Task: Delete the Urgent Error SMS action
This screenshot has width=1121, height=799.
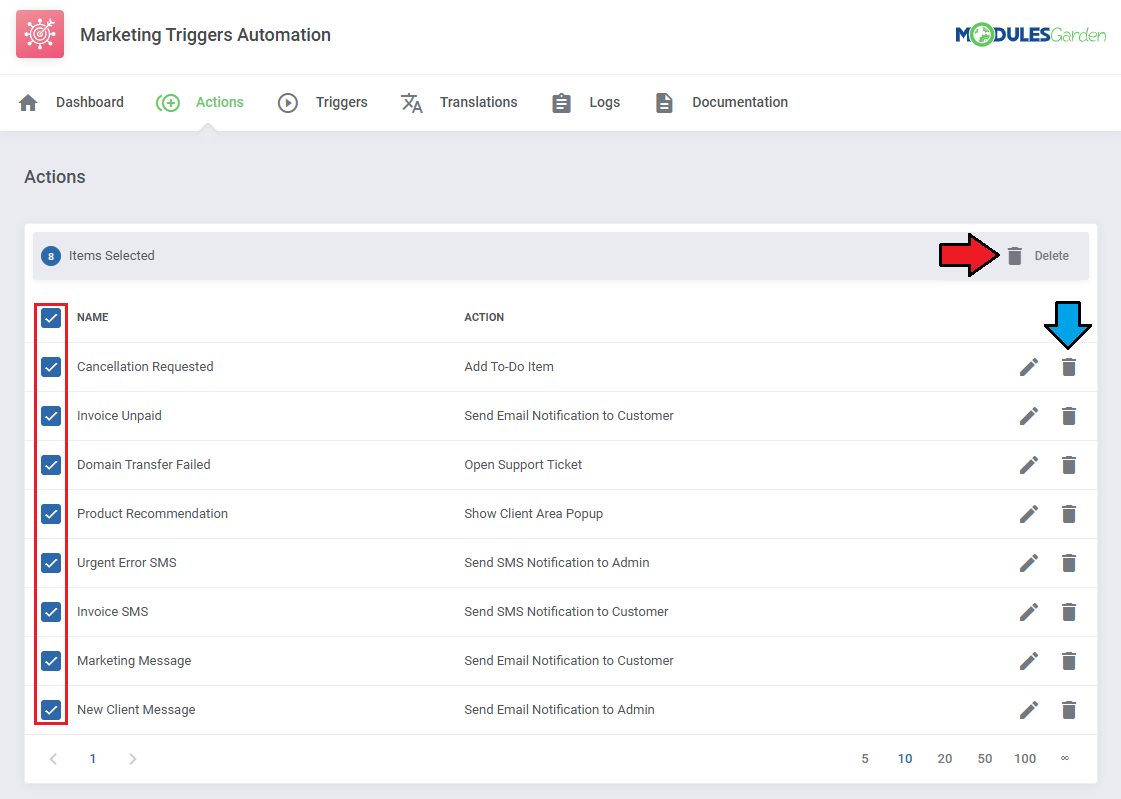Action: pos(1069,563)
